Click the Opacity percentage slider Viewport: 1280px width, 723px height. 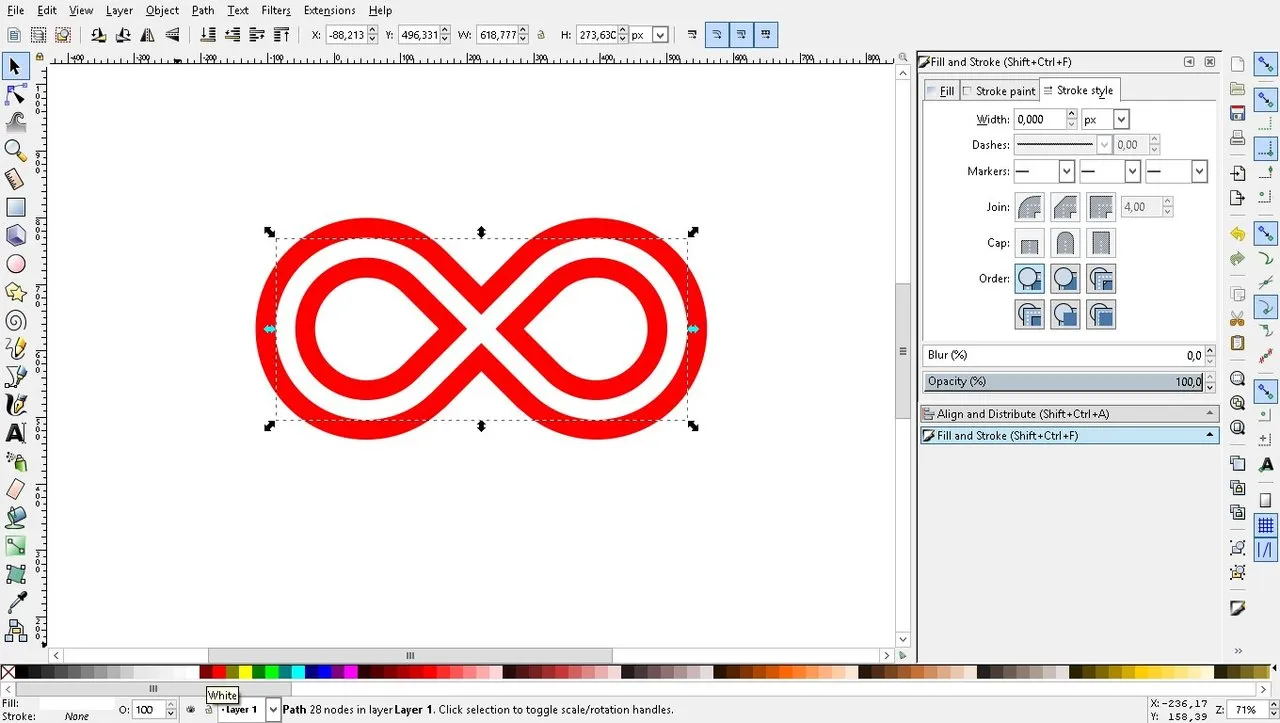tap(1064, 382)
